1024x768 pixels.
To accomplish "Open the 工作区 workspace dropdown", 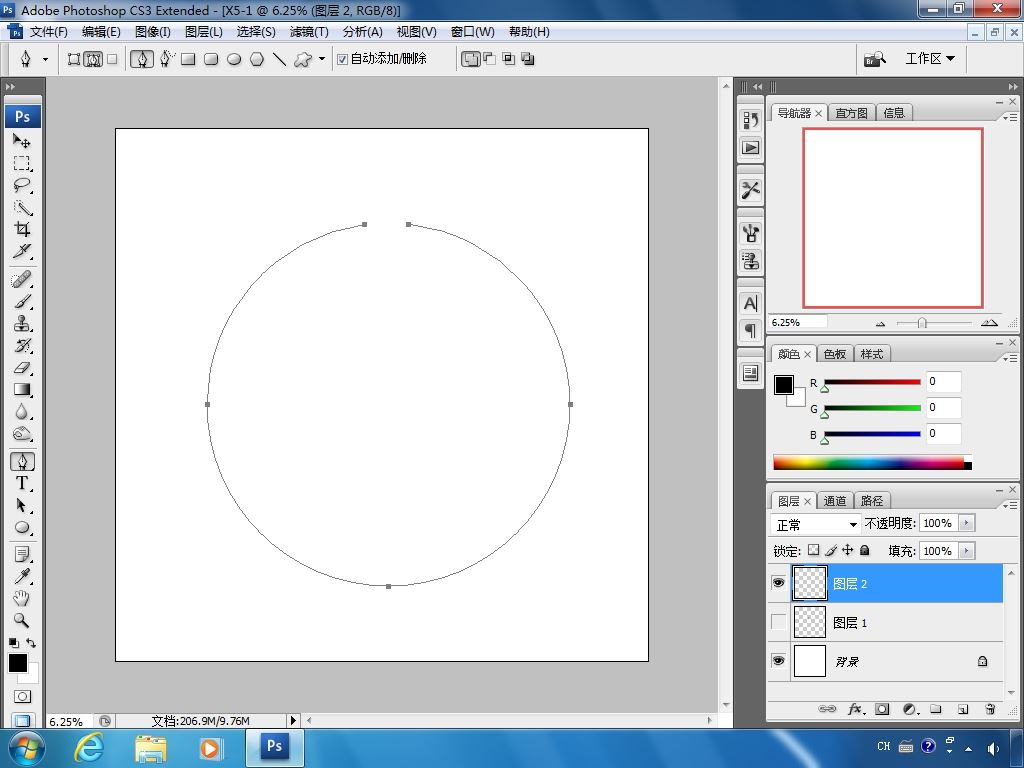I will (x=929, y=59).
